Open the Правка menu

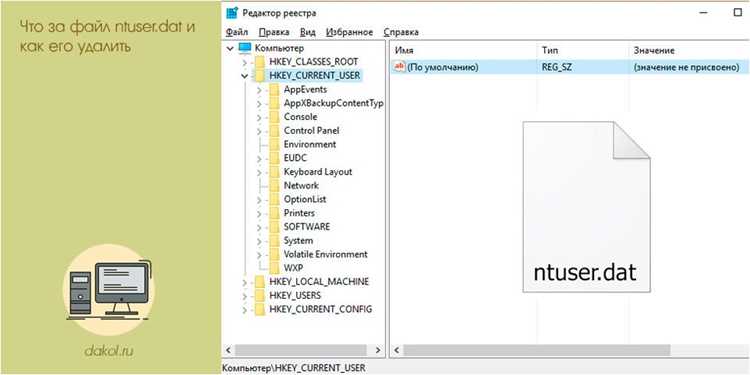point(274,32)
